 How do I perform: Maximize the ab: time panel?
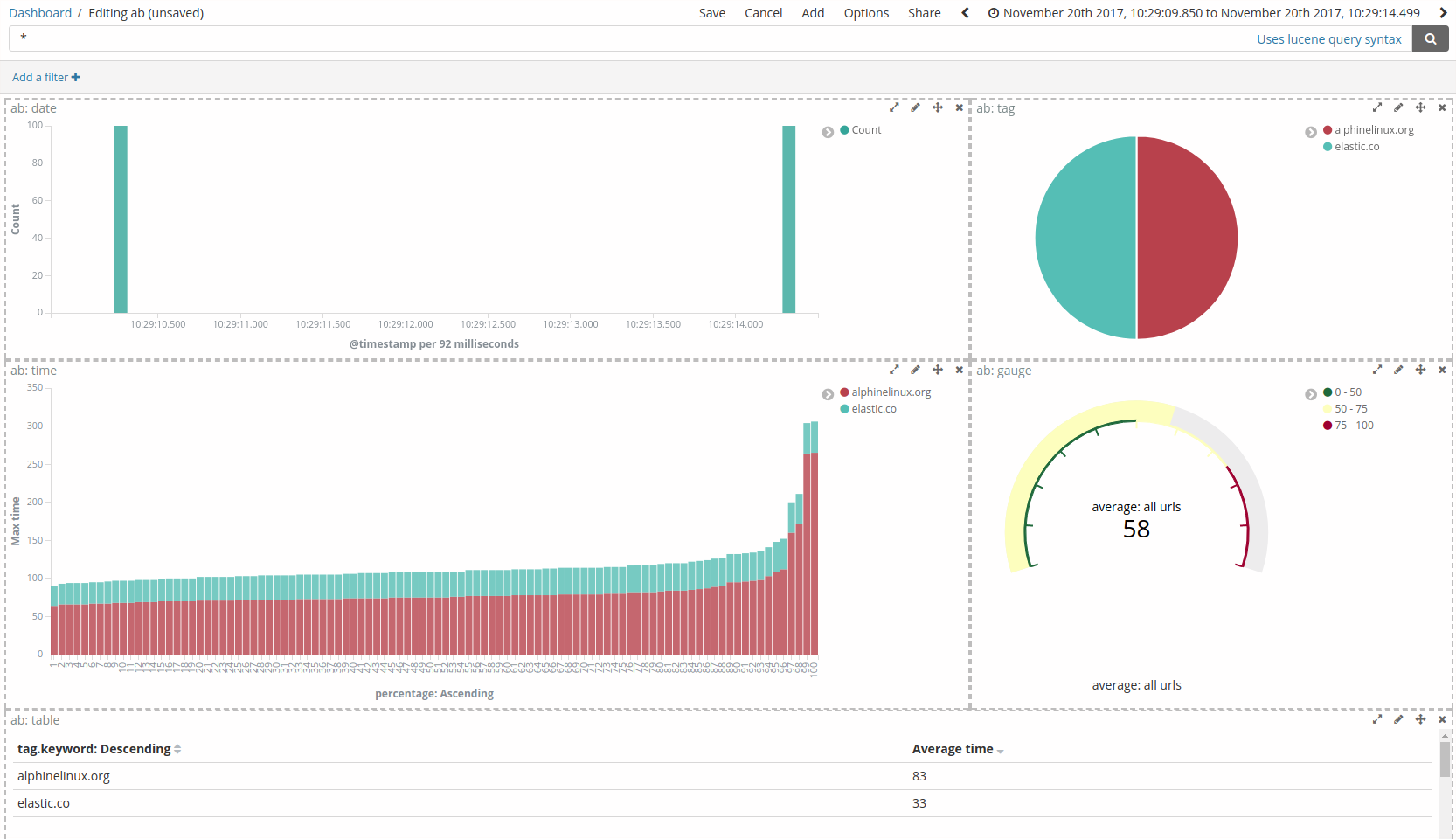(x=894, y=370)
